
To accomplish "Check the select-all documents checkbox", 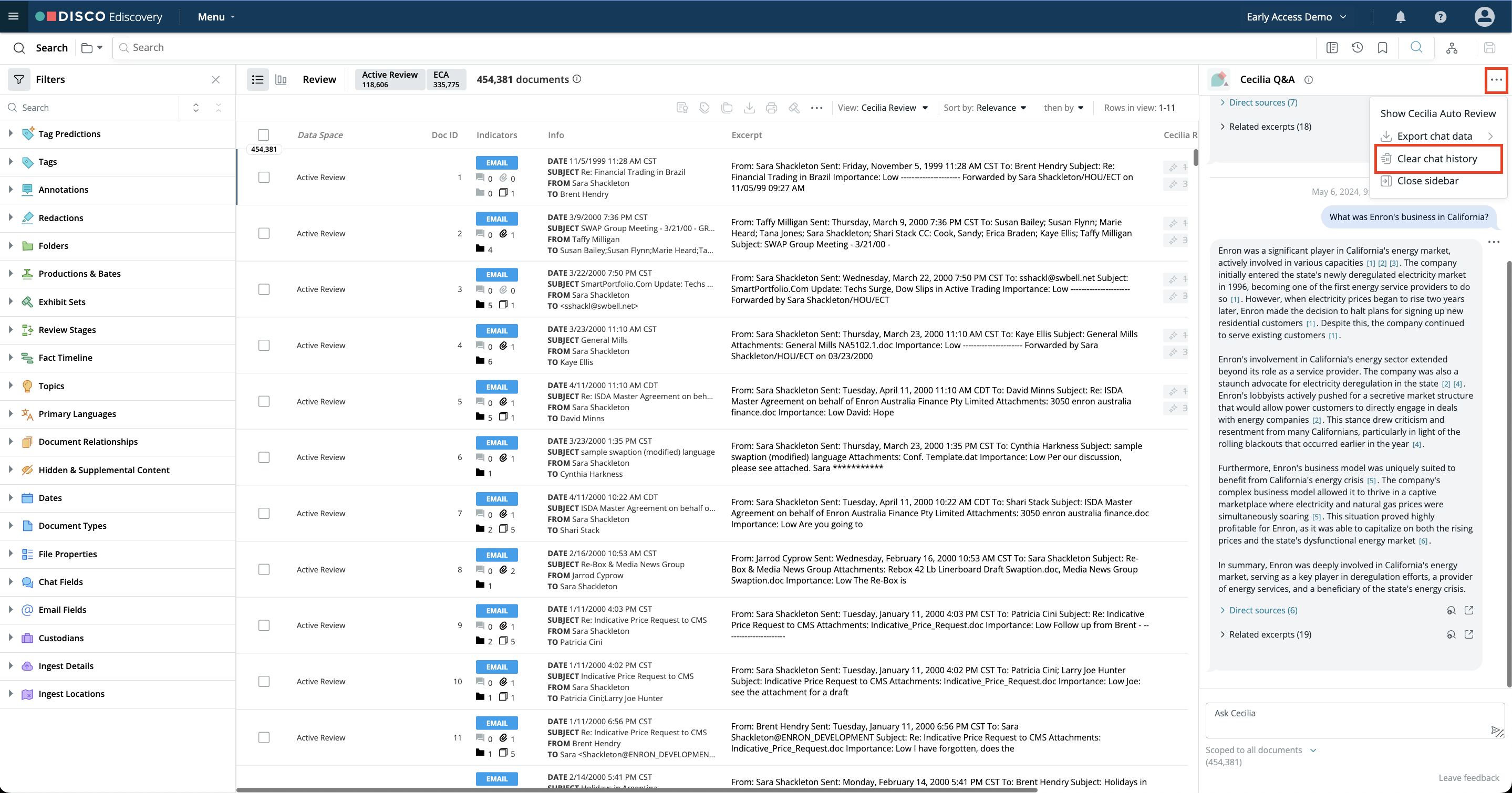I will (x=264, y=135).
